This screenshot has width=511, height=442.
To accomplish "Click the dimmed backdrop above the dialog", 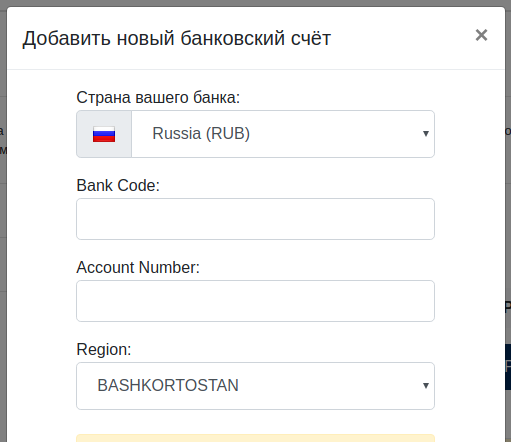I will click(x=255, y=3).
